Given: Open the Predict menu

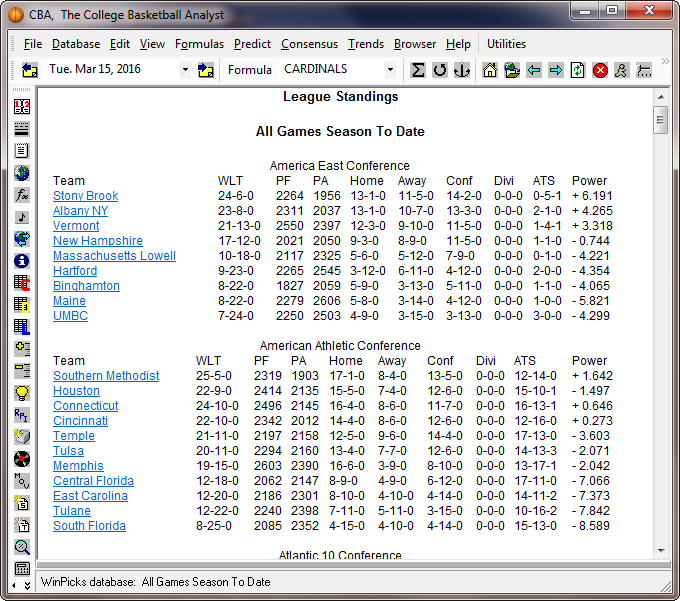Looking at the screenshot, I should (252, 44).
